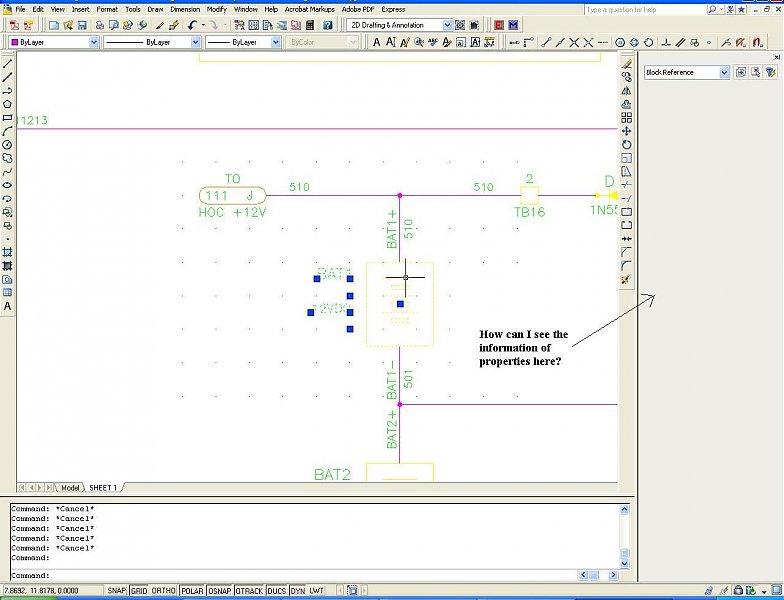Toggle GRID display in status bar
784x600 pixels.
click(x=139, y=590)
